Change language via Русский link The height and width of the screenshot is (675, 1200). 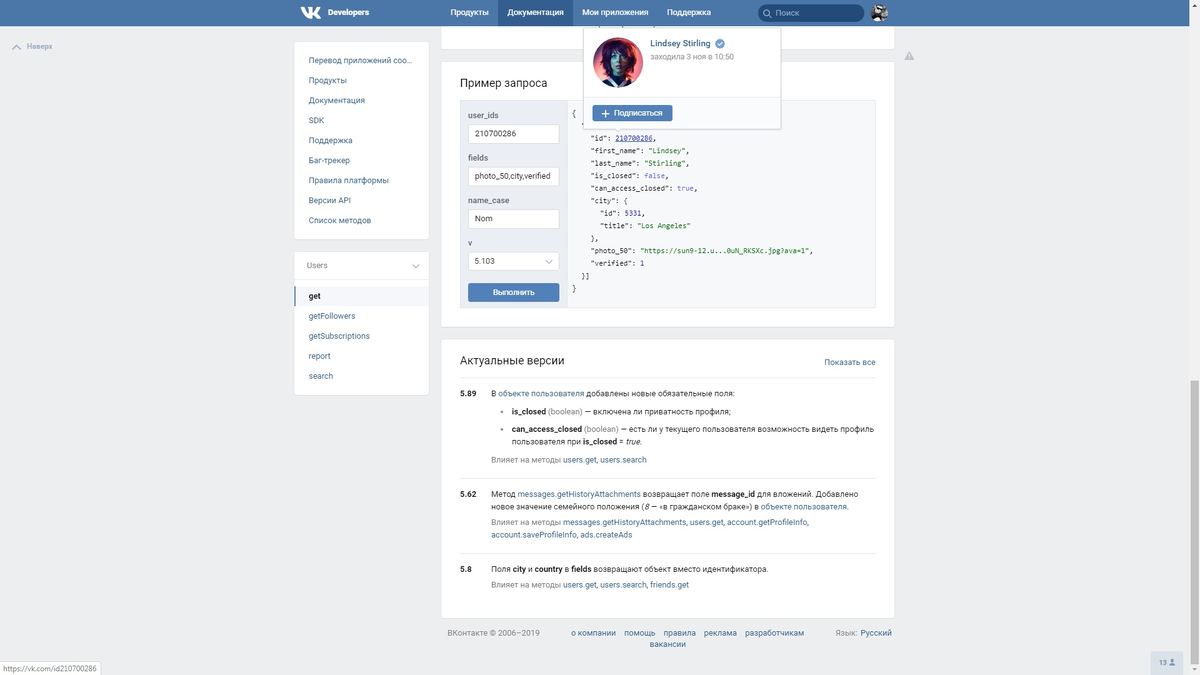pyautogui.click(x=876, y=633)
